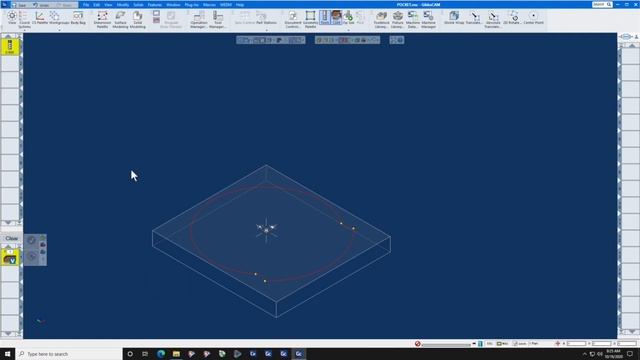The image size is (640, 360).
Task: Click the progress slider in status bar
Action: click(x=446, y=344)
